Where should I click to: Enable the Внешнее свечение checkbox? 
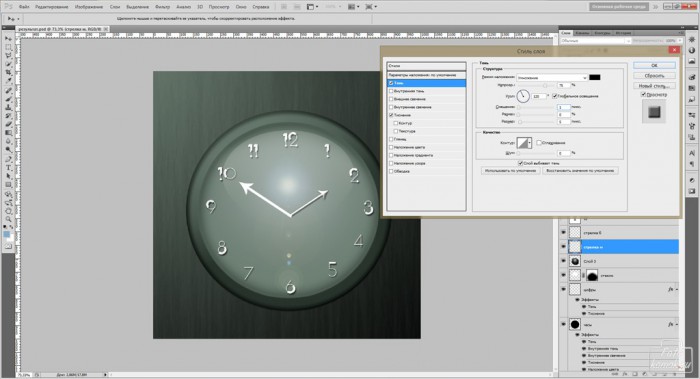click(391, 99)
